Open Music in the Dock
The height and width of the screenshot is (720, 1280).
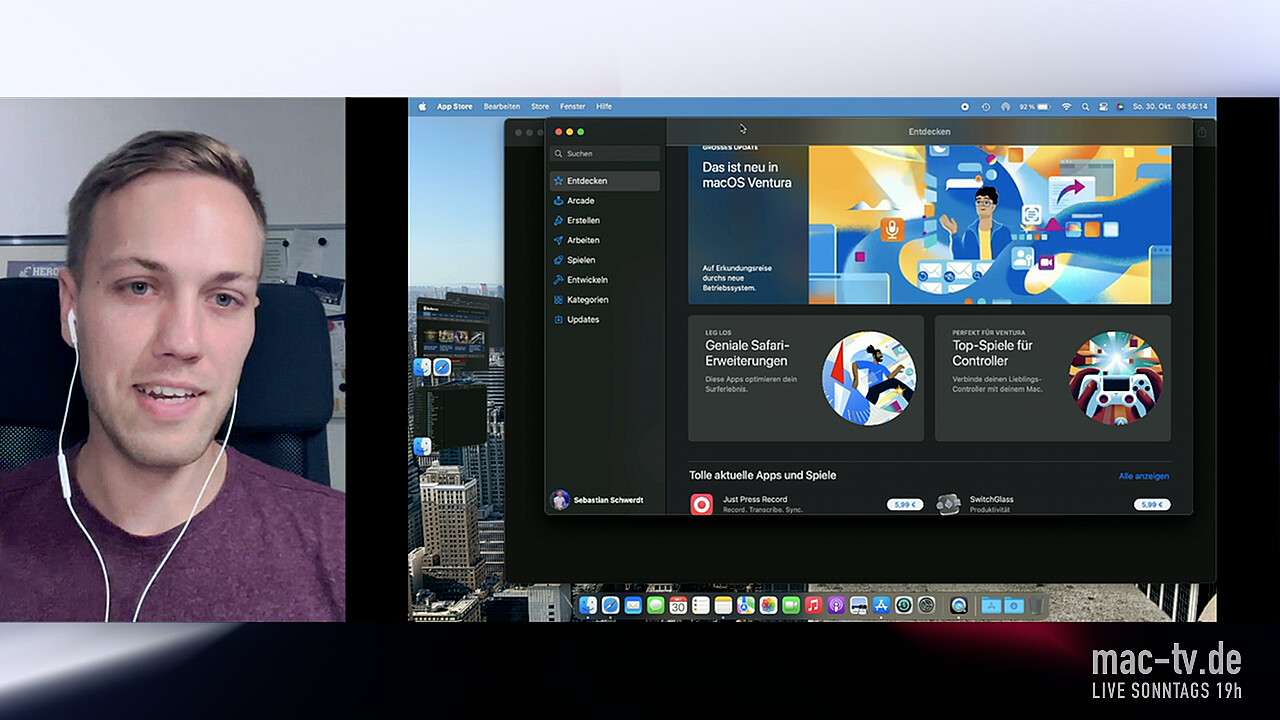[x=814, y=605]
